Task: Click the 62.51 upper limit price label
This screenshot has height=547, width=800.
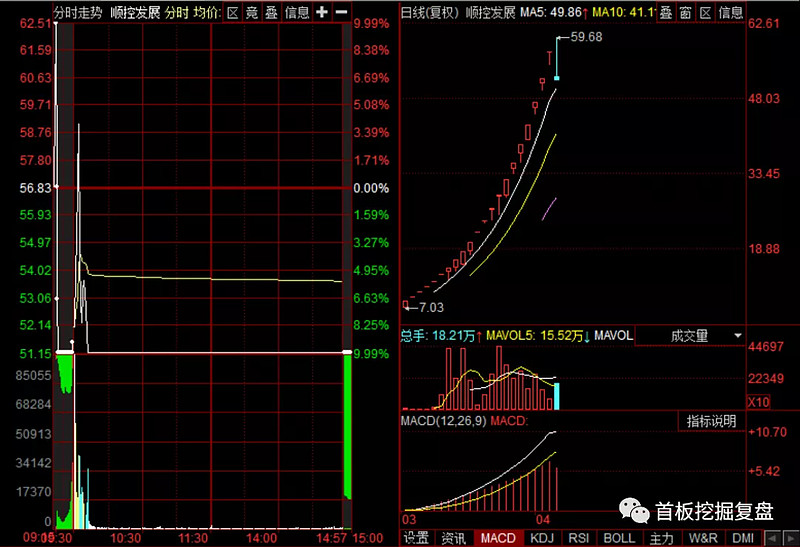Action: coord(35,23)
